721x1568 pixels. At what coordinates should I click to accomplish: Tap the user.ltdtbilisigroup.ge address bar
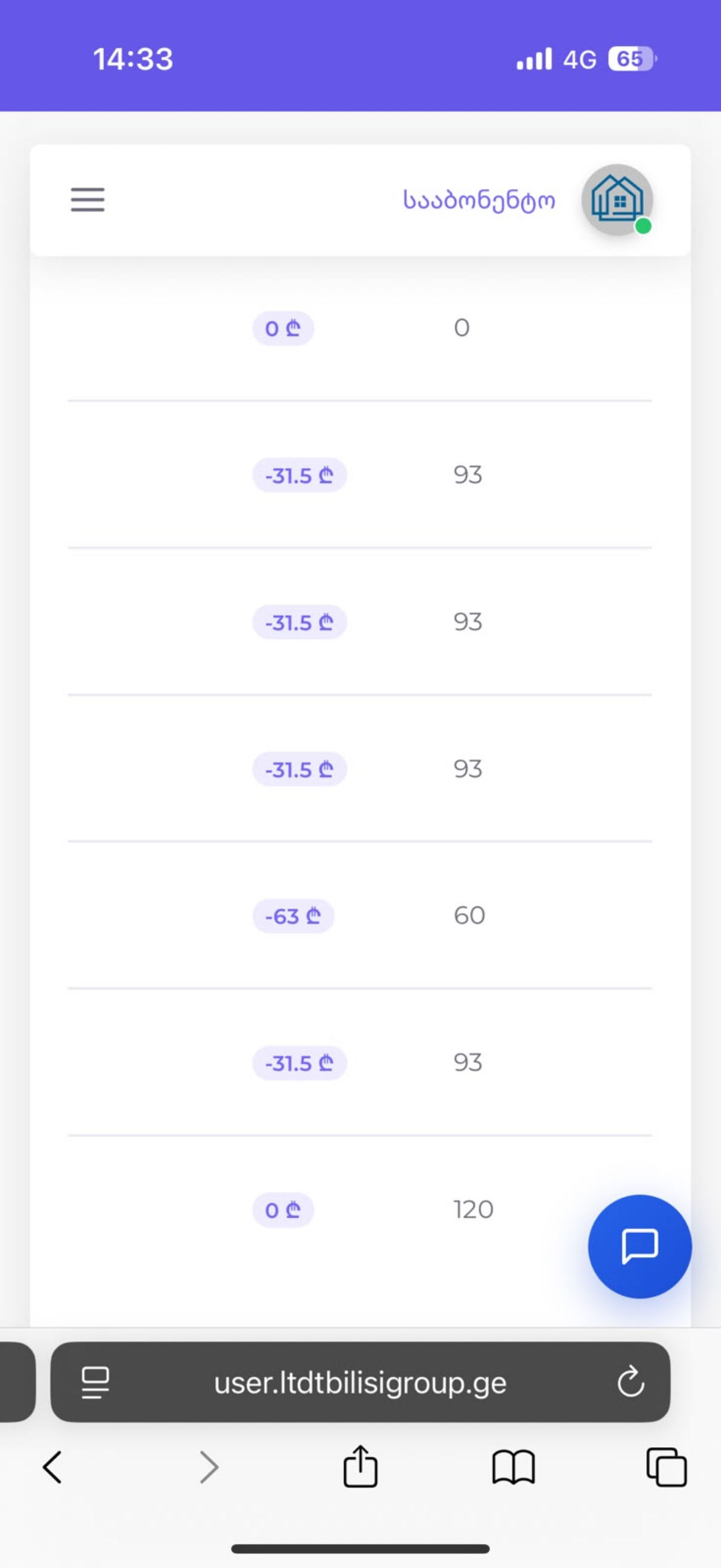(x=360, y=1382)
